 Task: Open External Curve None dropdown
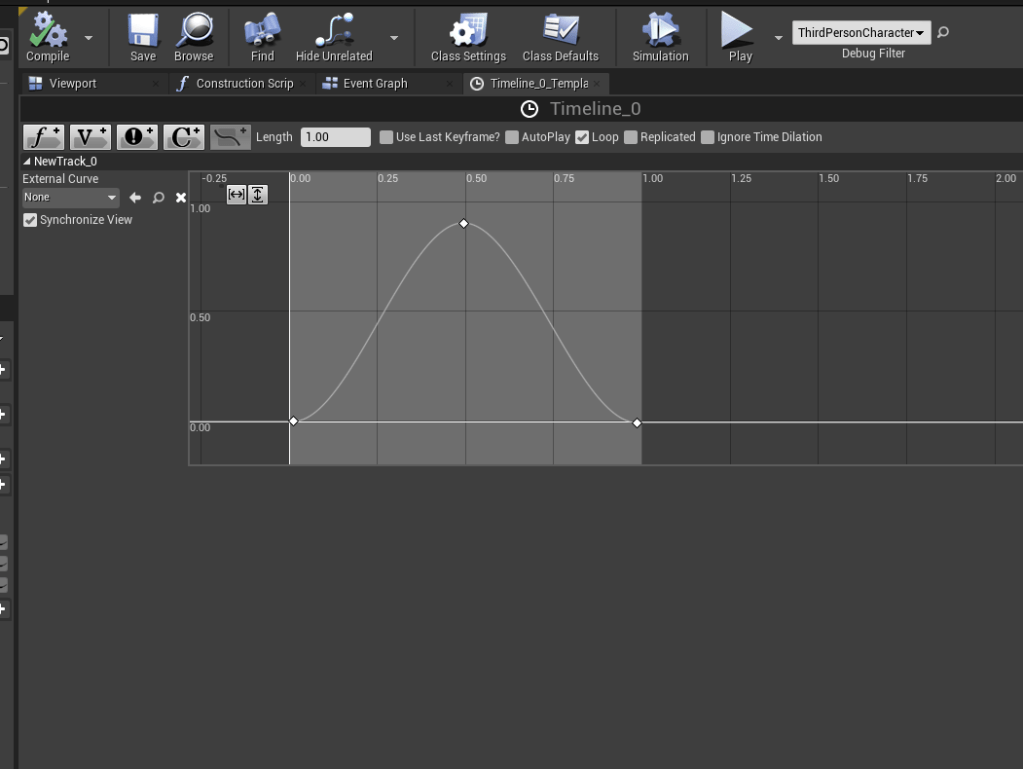70,198
